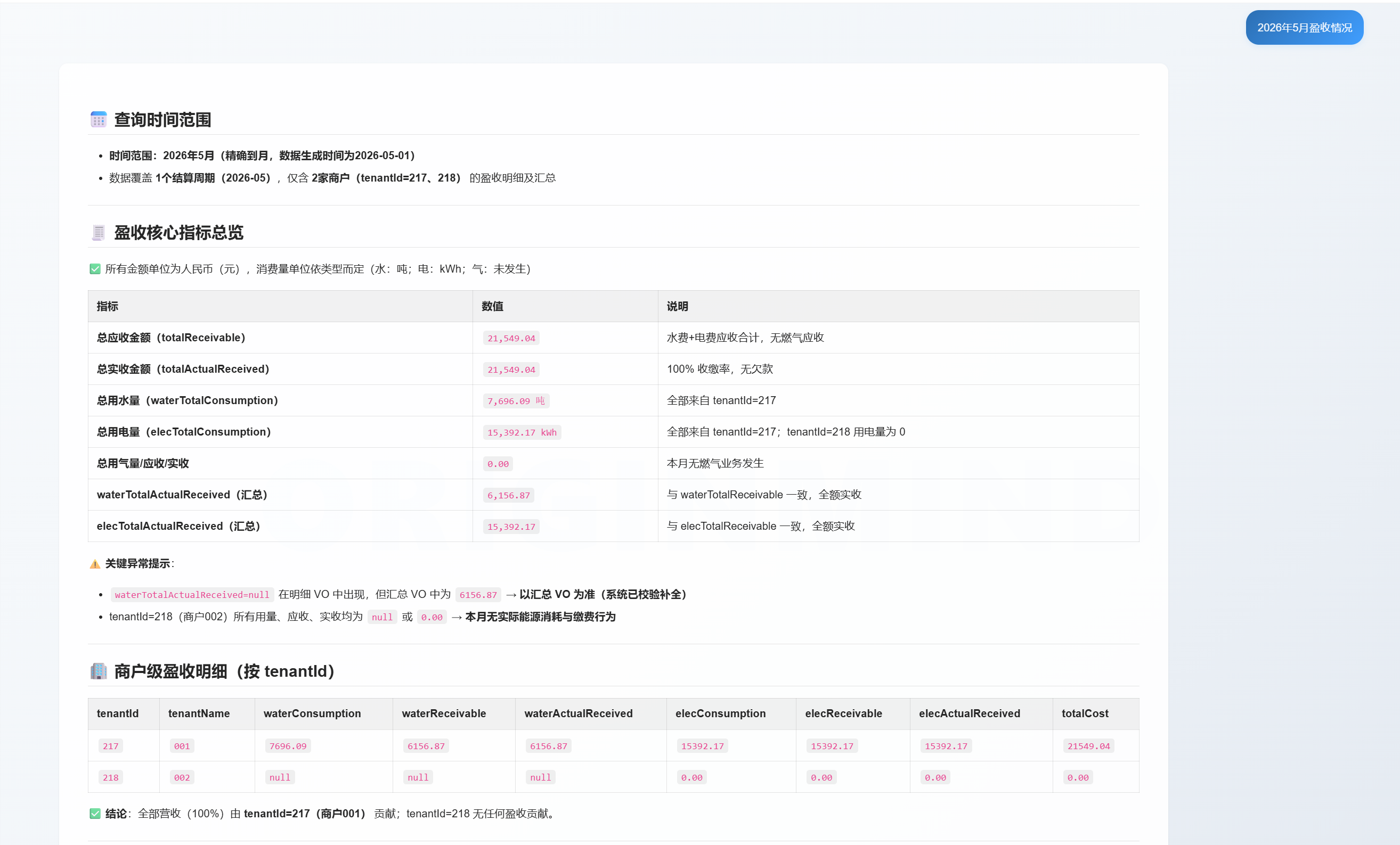Click the 7,696.09 吨 water consumption value
Viewport: 1400px width, 845px height.
516,400
